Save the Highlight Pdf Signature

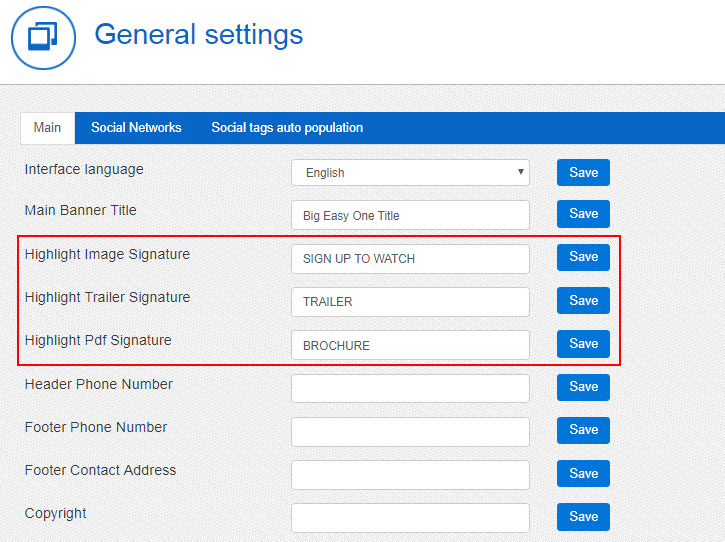click(583, 344)
